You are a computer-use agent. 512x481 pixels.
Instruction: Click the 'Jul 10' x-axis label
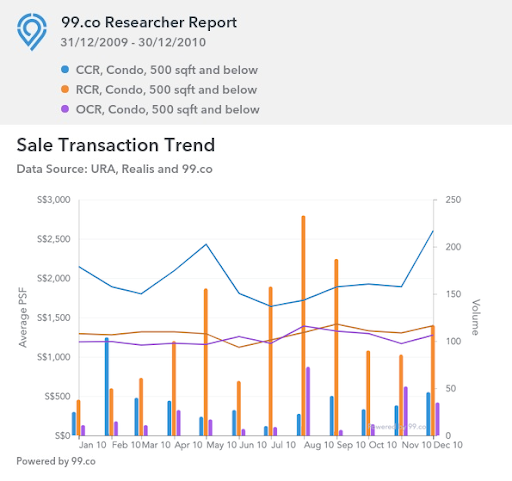click(x=284, y=445)
